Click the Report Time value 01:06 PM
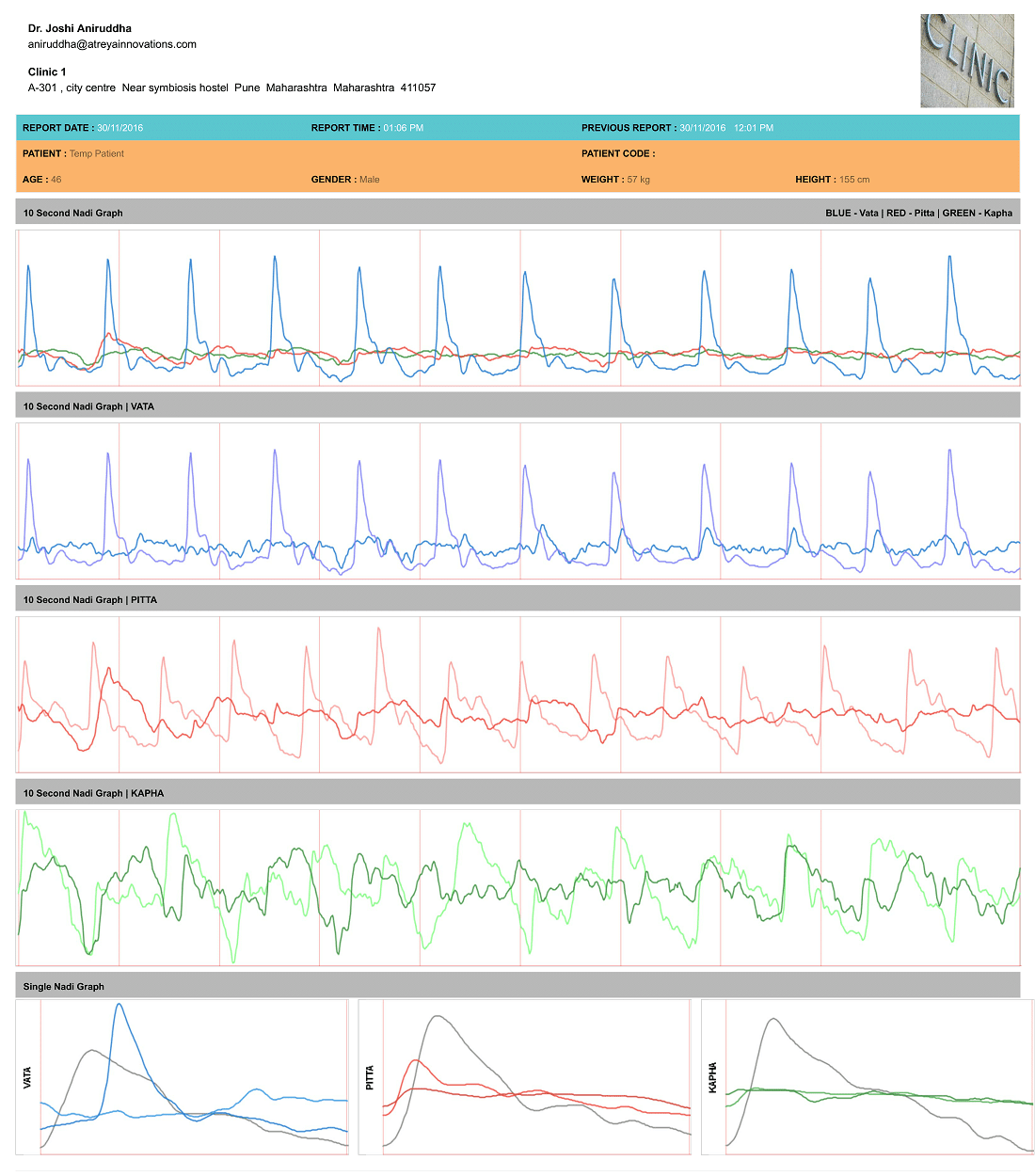This screenshot has width=1035, height=1176. point(403,128)
